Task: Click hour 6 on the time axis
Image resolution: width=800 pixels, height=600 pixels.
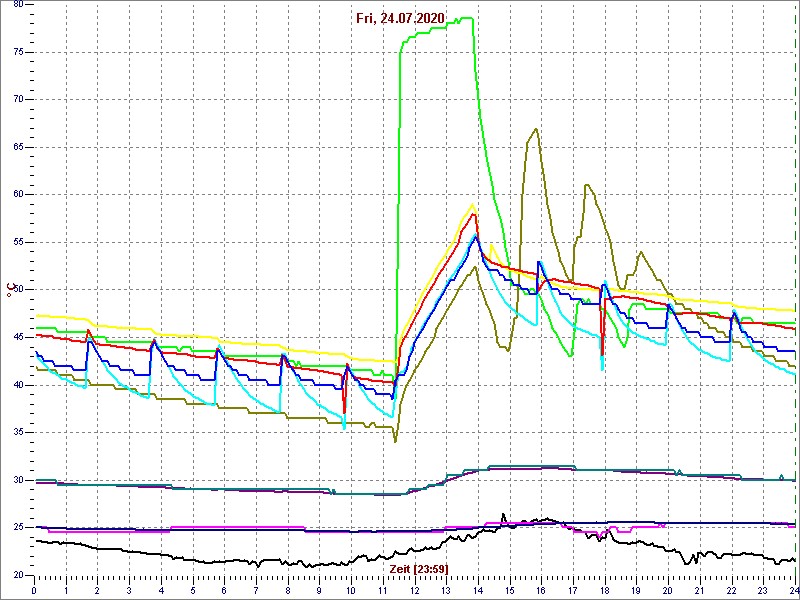Action: click(224, 591)
